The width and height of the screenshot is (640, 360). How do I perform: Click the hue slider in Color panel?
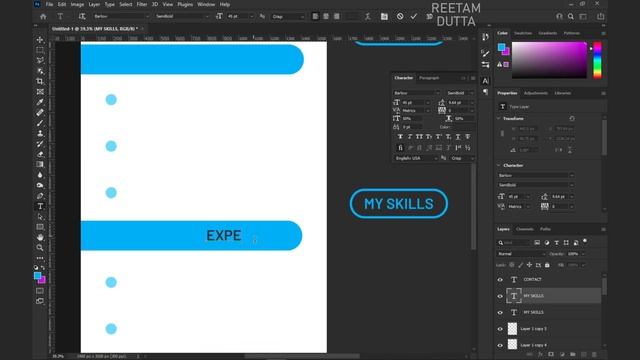[597, 60]
